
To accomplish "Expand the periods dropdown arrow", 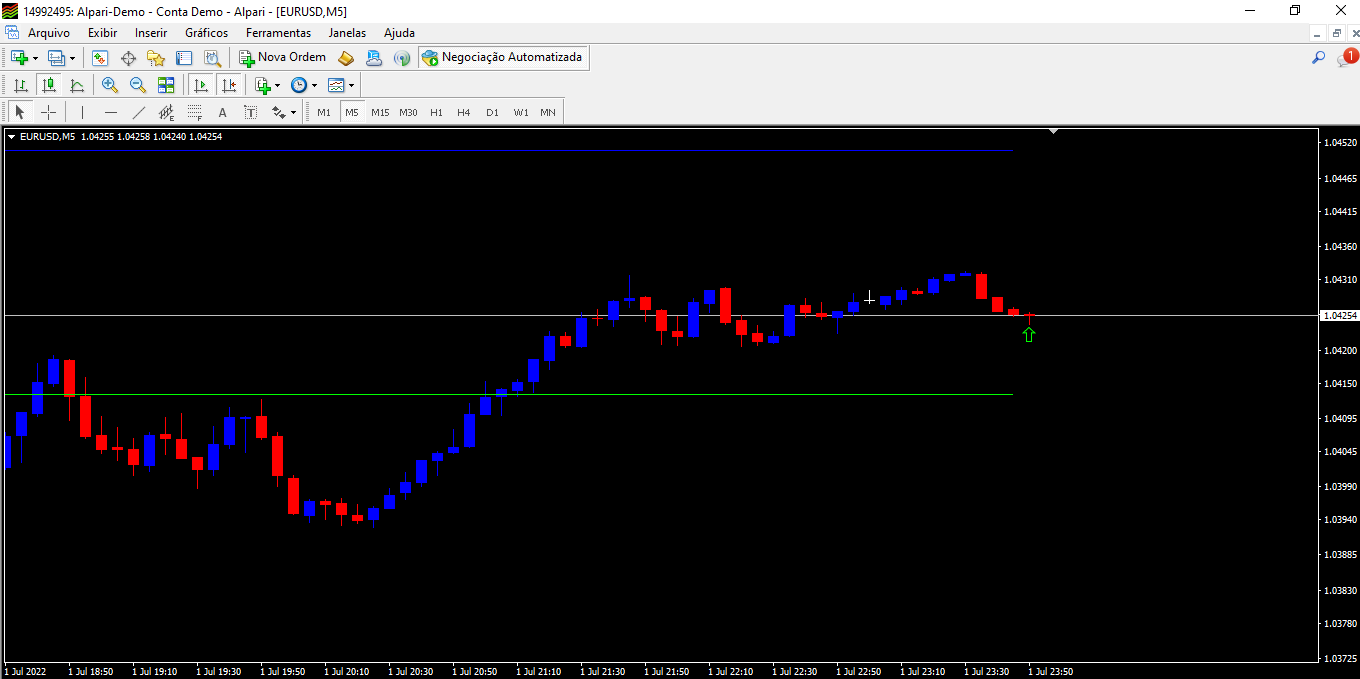I will point(314,85).
